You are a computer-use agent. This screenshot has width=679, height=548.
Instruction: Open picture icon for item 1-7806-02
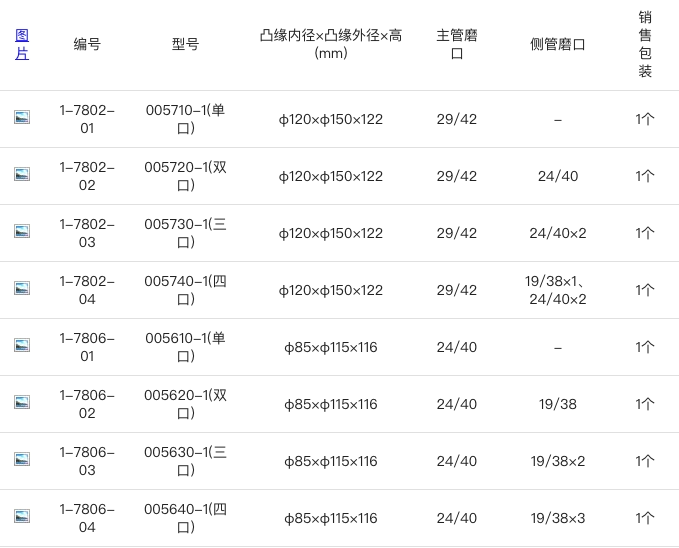coord(22,402)
